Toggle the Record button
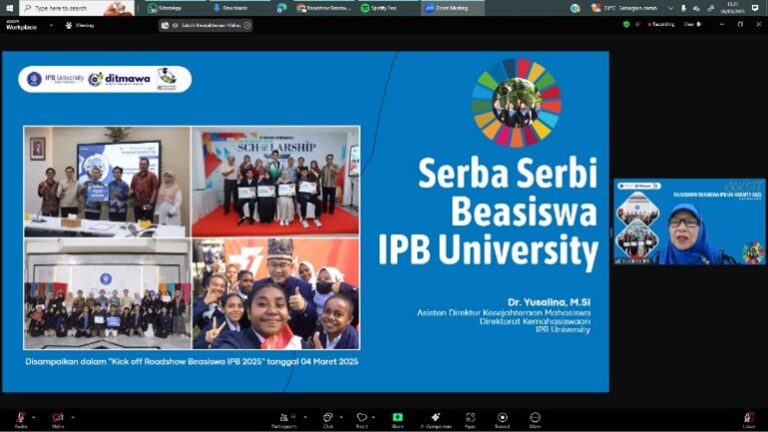This screenshot has height=432, width=768. [x=502, y=418]
